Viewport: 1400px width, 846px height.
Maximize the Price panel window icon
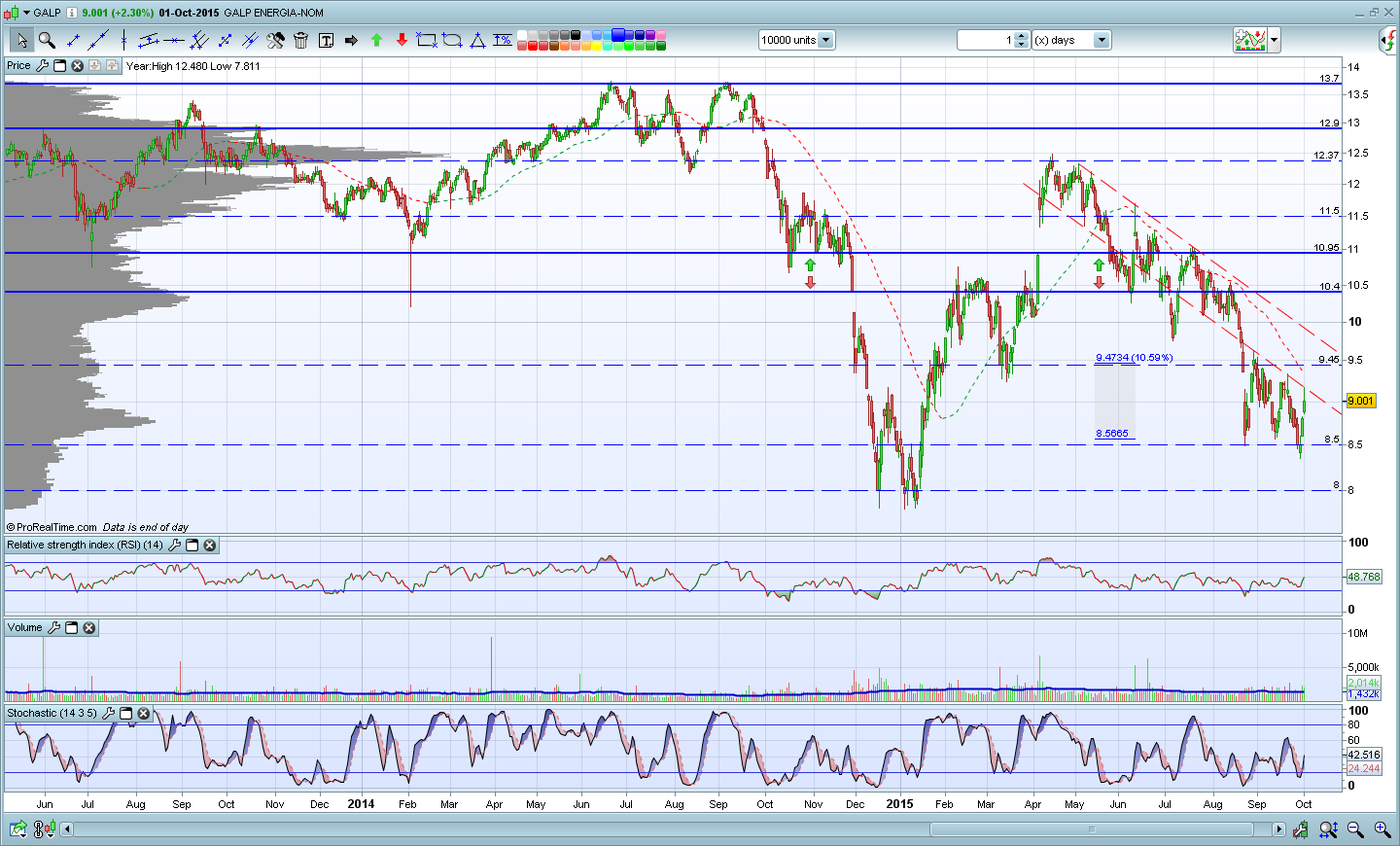point(59,66)
